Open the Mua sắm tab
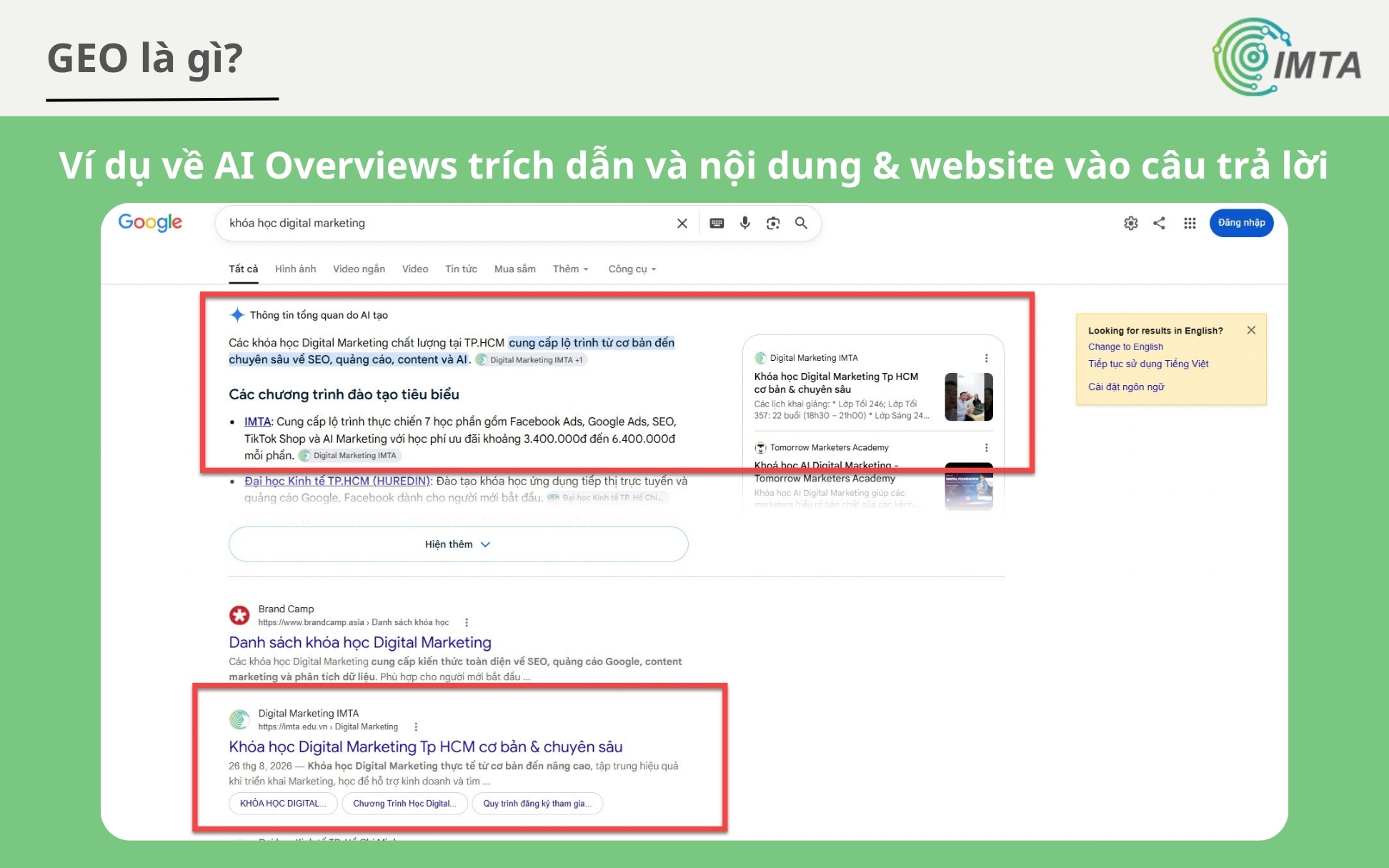This screenshot has width=1389, height=868. click(x=514, y=269)
